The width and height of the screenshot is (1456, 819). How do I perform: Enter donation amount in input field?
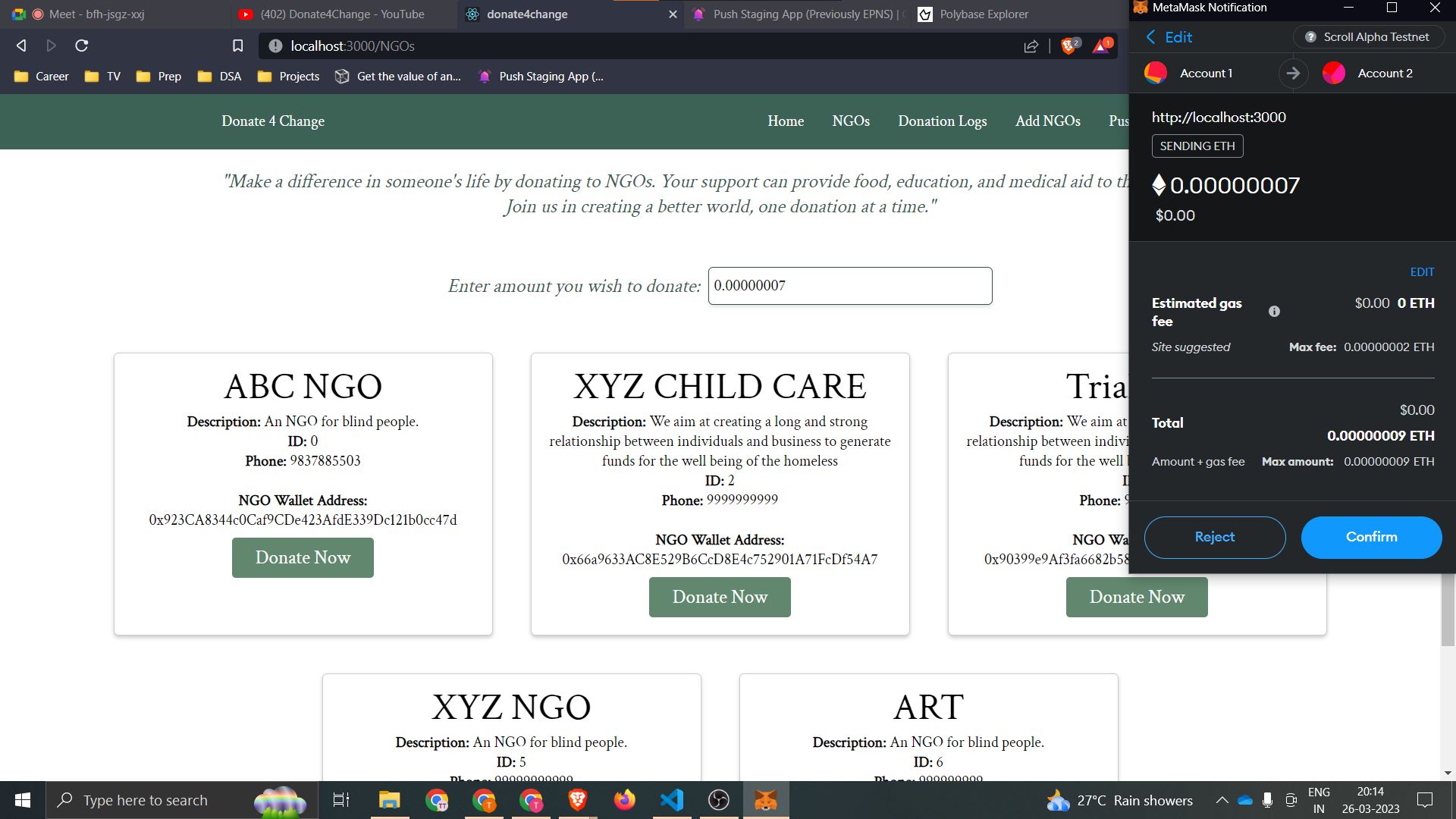(x=851, y=286)
